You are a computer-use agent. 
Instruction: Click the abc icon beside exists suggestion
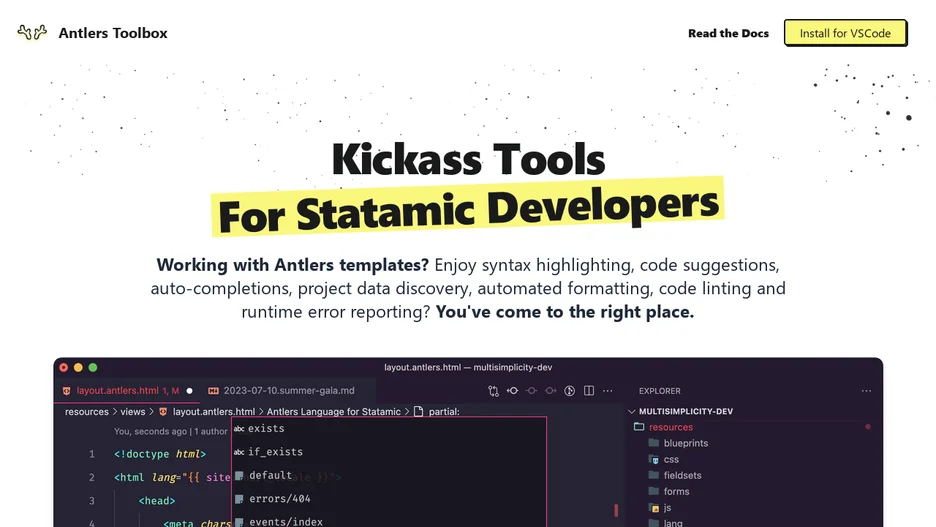239,429
